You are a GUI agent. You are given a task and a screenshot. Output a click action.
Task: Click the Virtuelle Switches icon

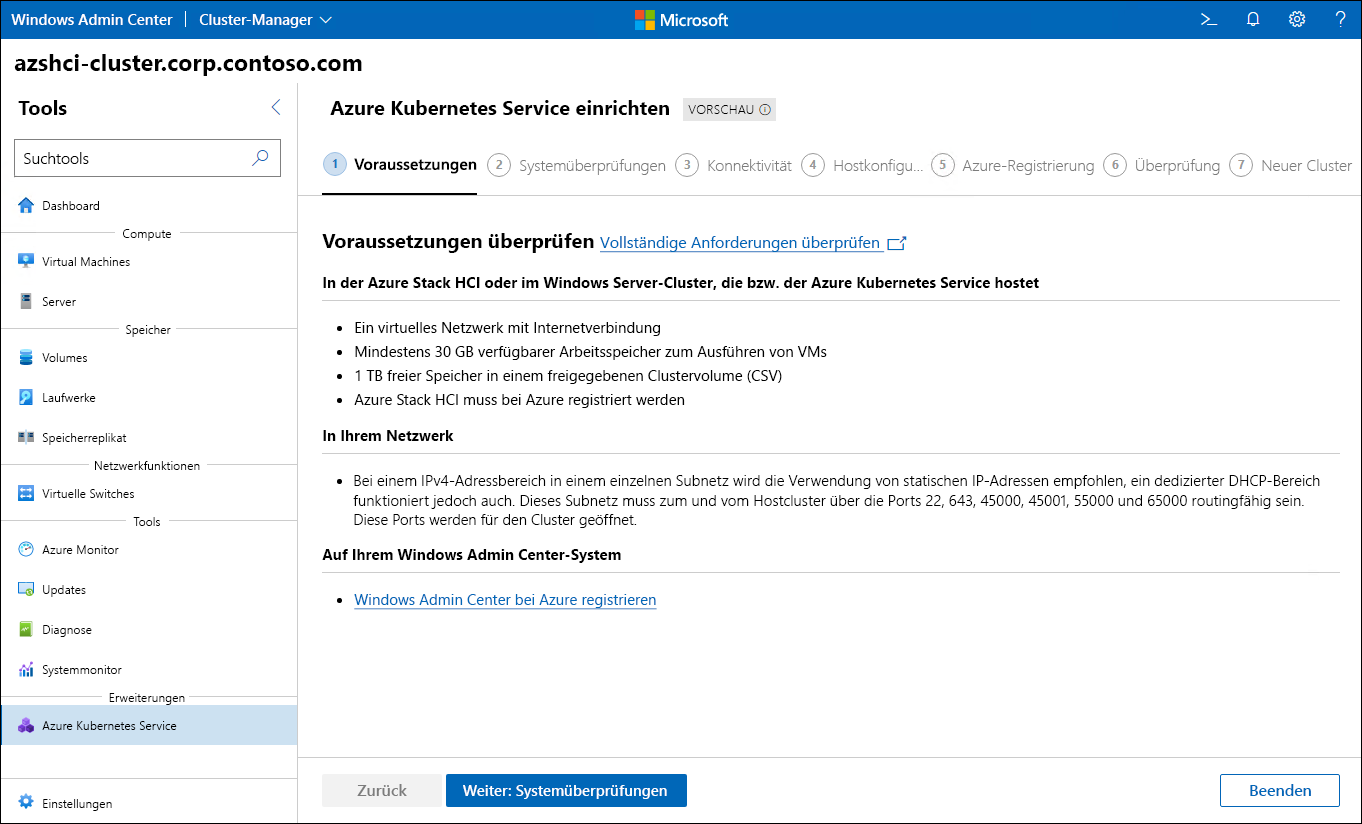tap(26, 494)
